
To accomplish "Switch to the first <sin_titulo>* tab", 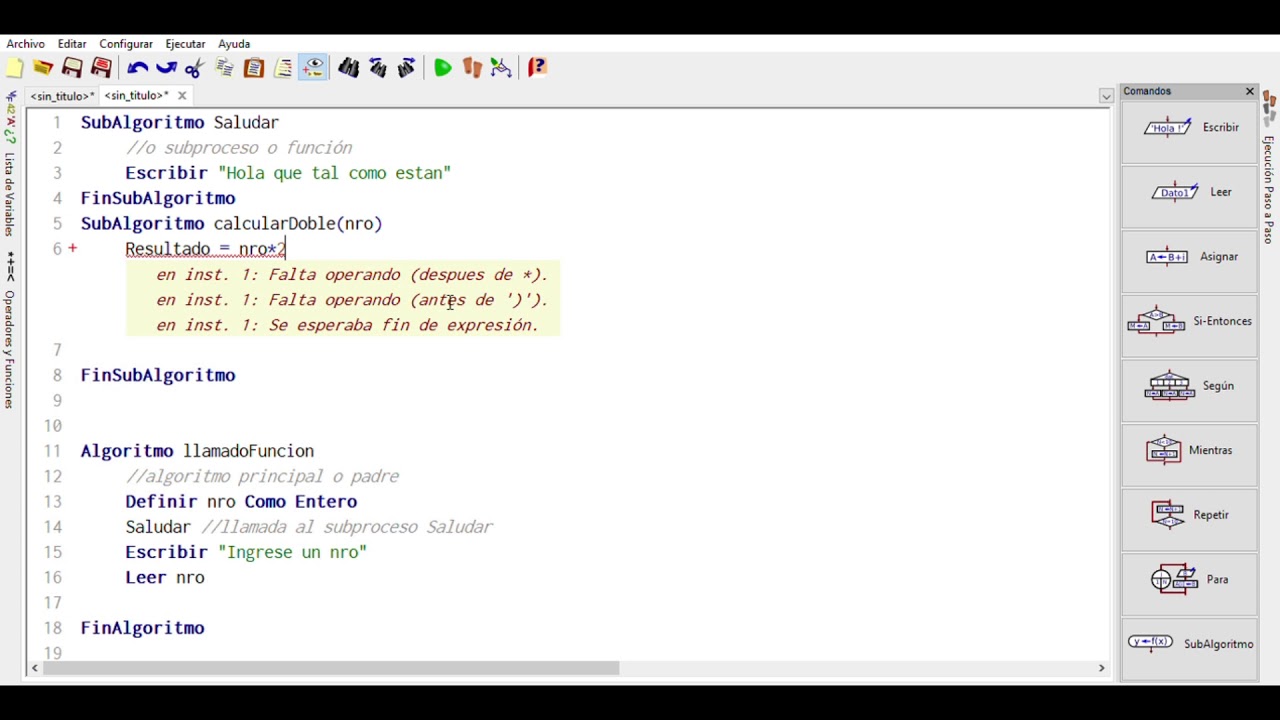I will (61, 96).
